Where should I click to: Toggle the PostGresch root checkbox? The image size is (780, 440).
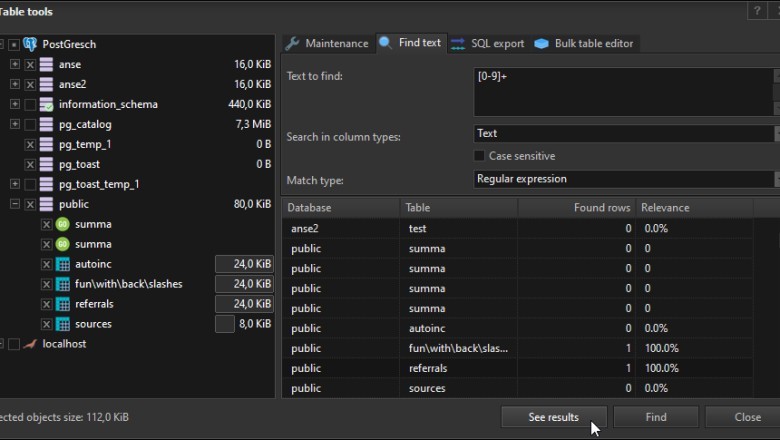click(14, 45)
